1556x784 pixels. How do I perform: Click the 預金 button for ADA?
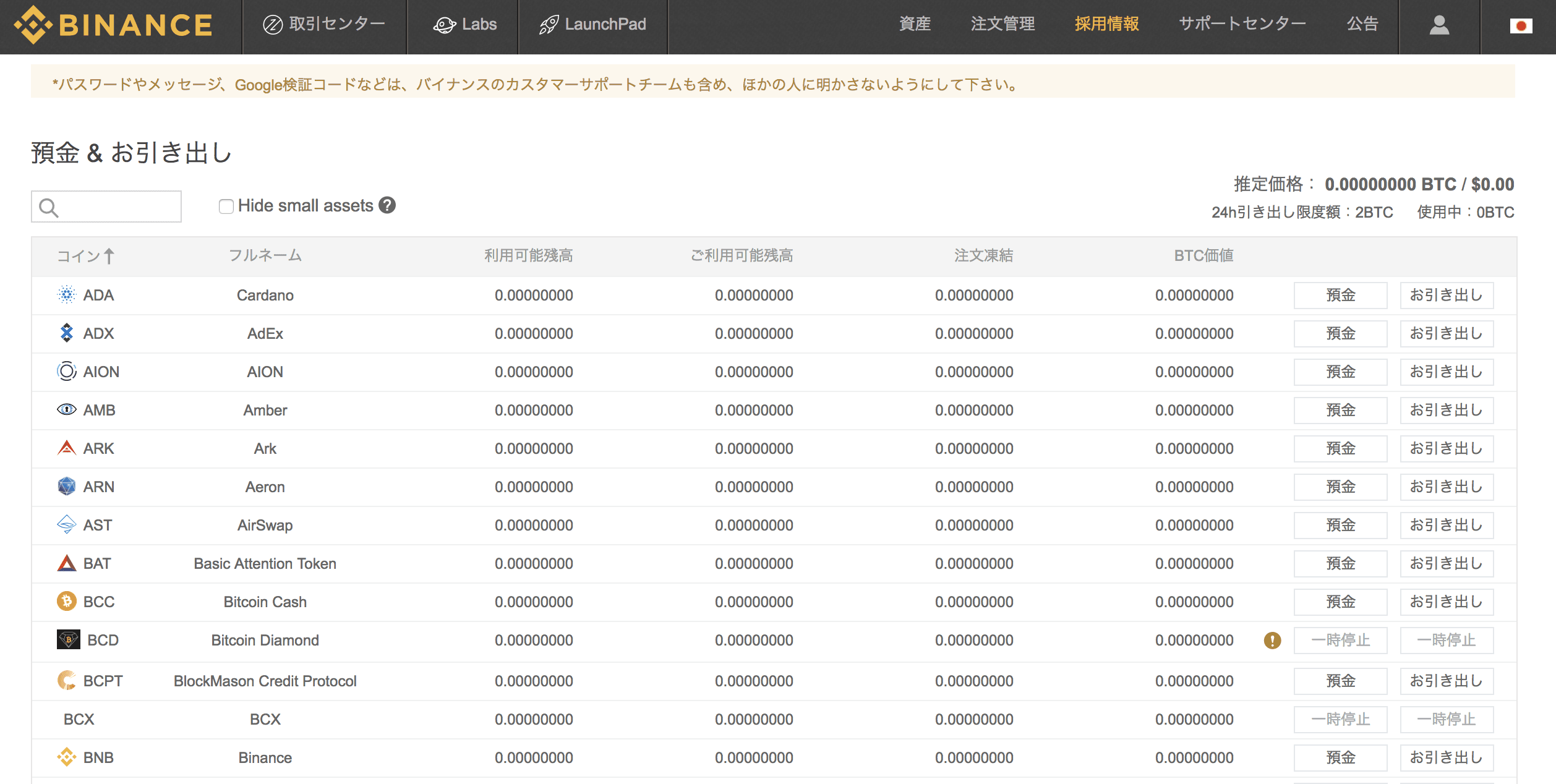[x=1340, y=295]
